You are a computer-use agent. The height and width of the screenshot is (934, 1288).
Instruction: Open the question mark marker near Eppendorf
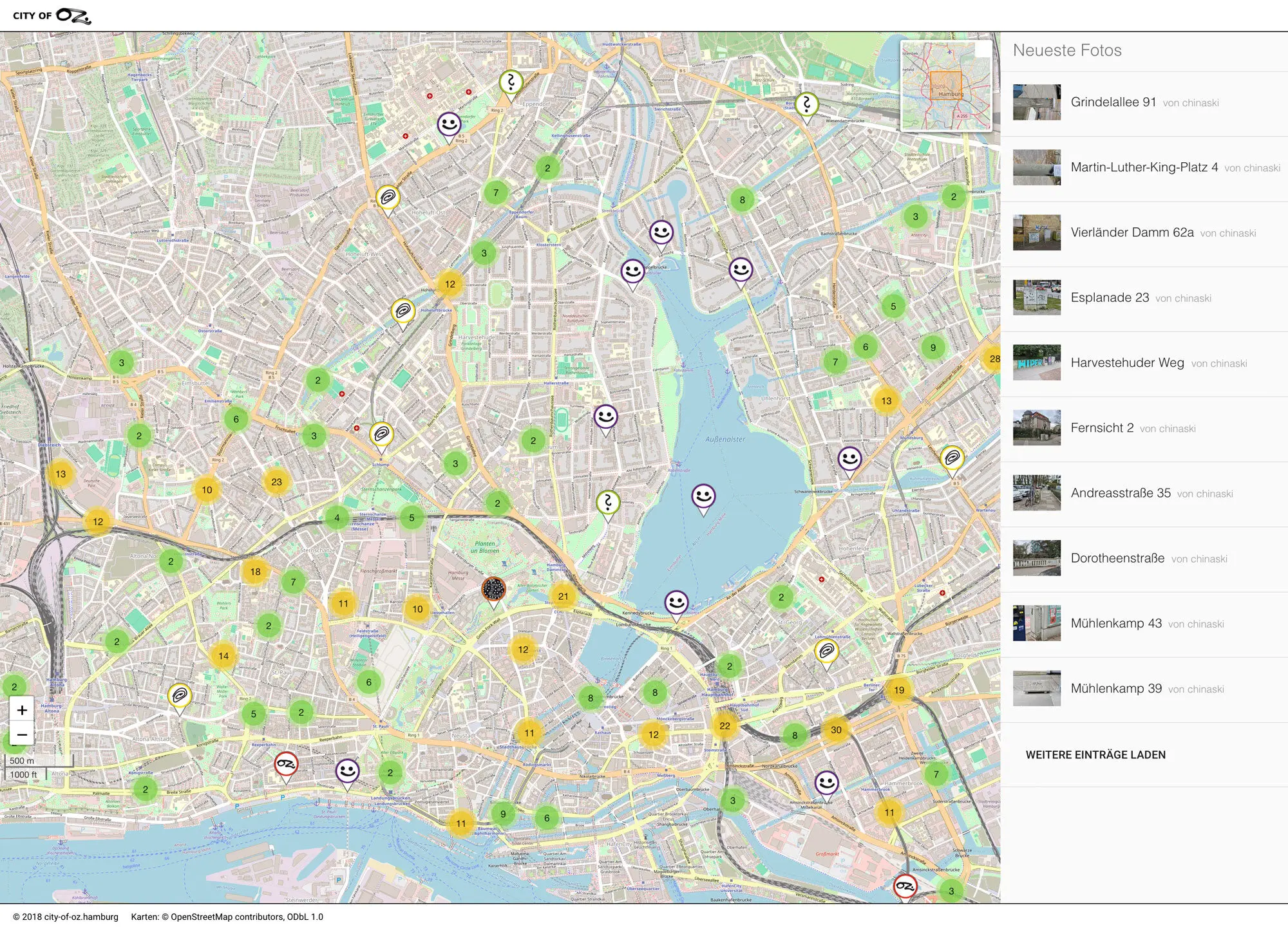[511, 82]
